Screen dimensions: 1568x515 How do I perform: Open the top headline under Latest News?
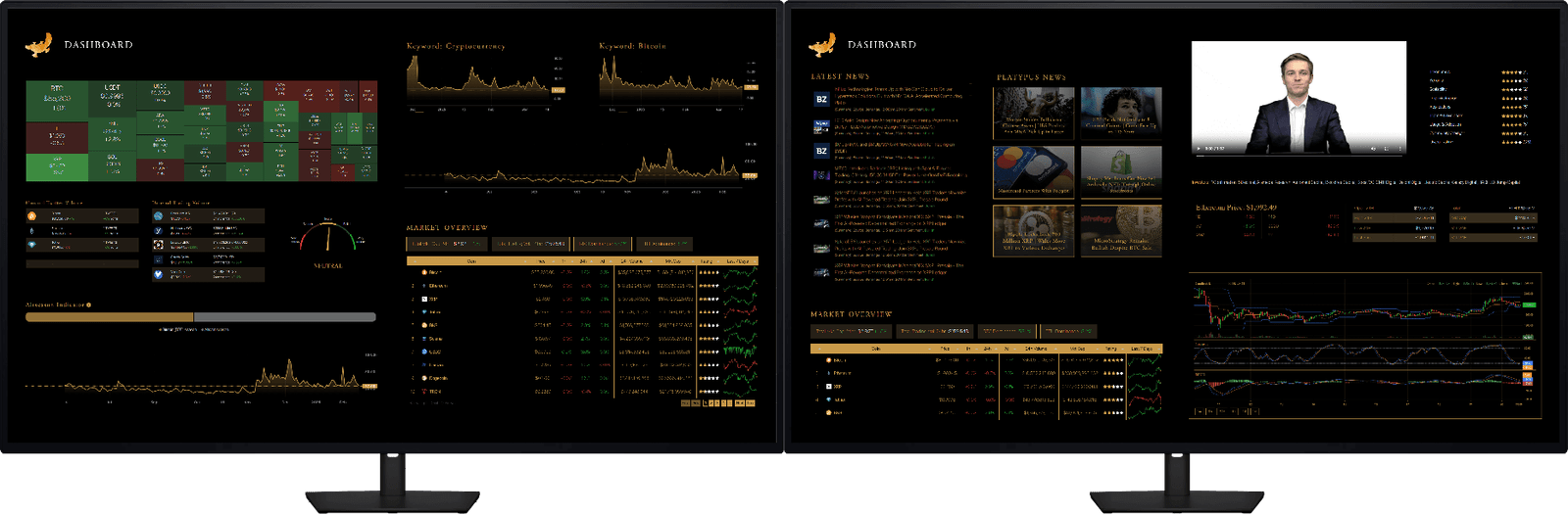pyautogui.click(x=897, y=92)
